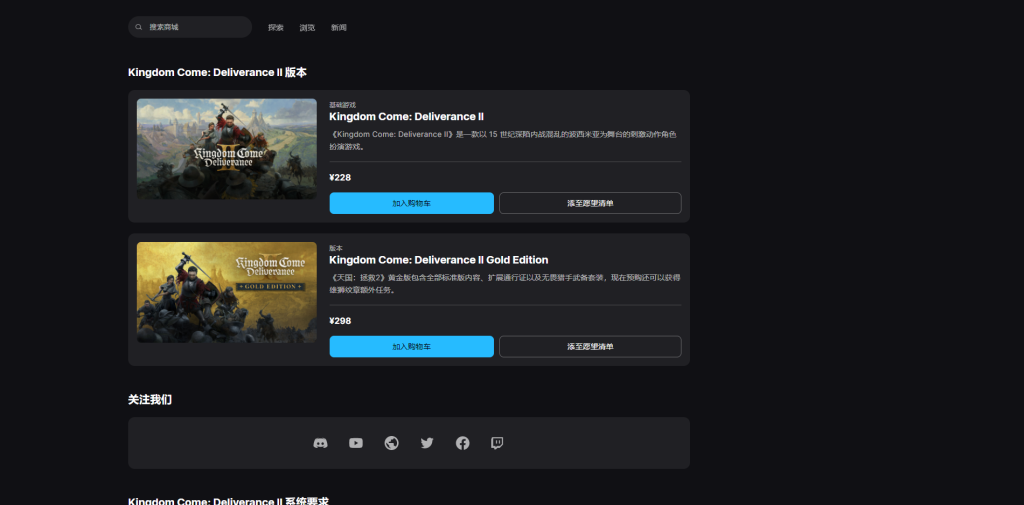
Task: Add Gold Edition to wishlist
Action: (x=590, y=346)
